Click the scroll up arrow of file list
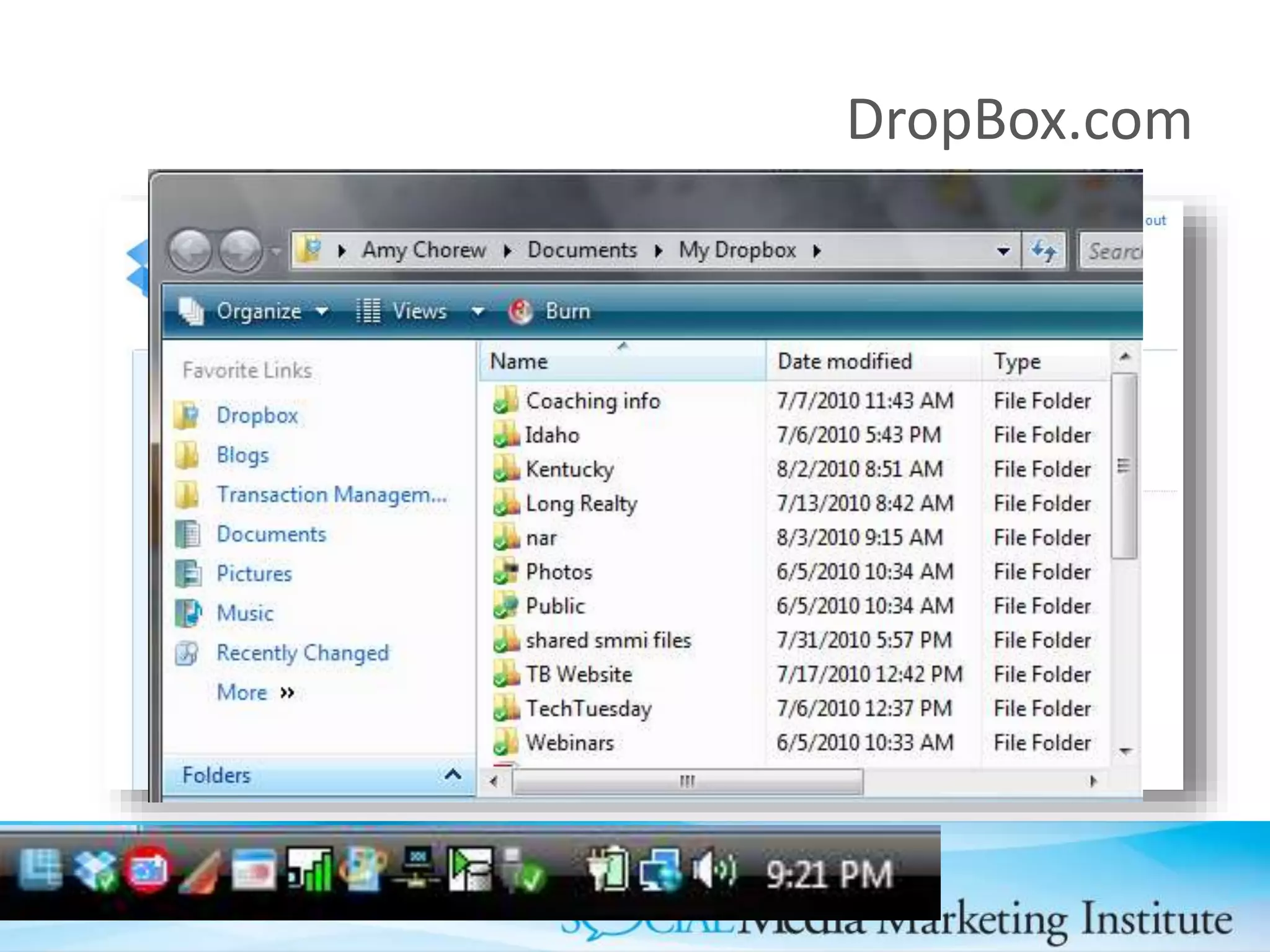 click(x=1124, y=356)
